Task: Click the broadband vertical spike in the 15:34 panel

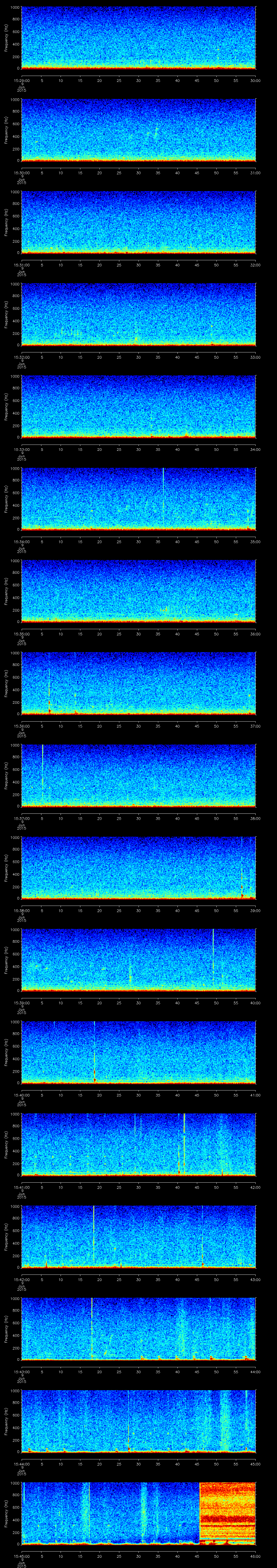Action: [x=163, y=496]
